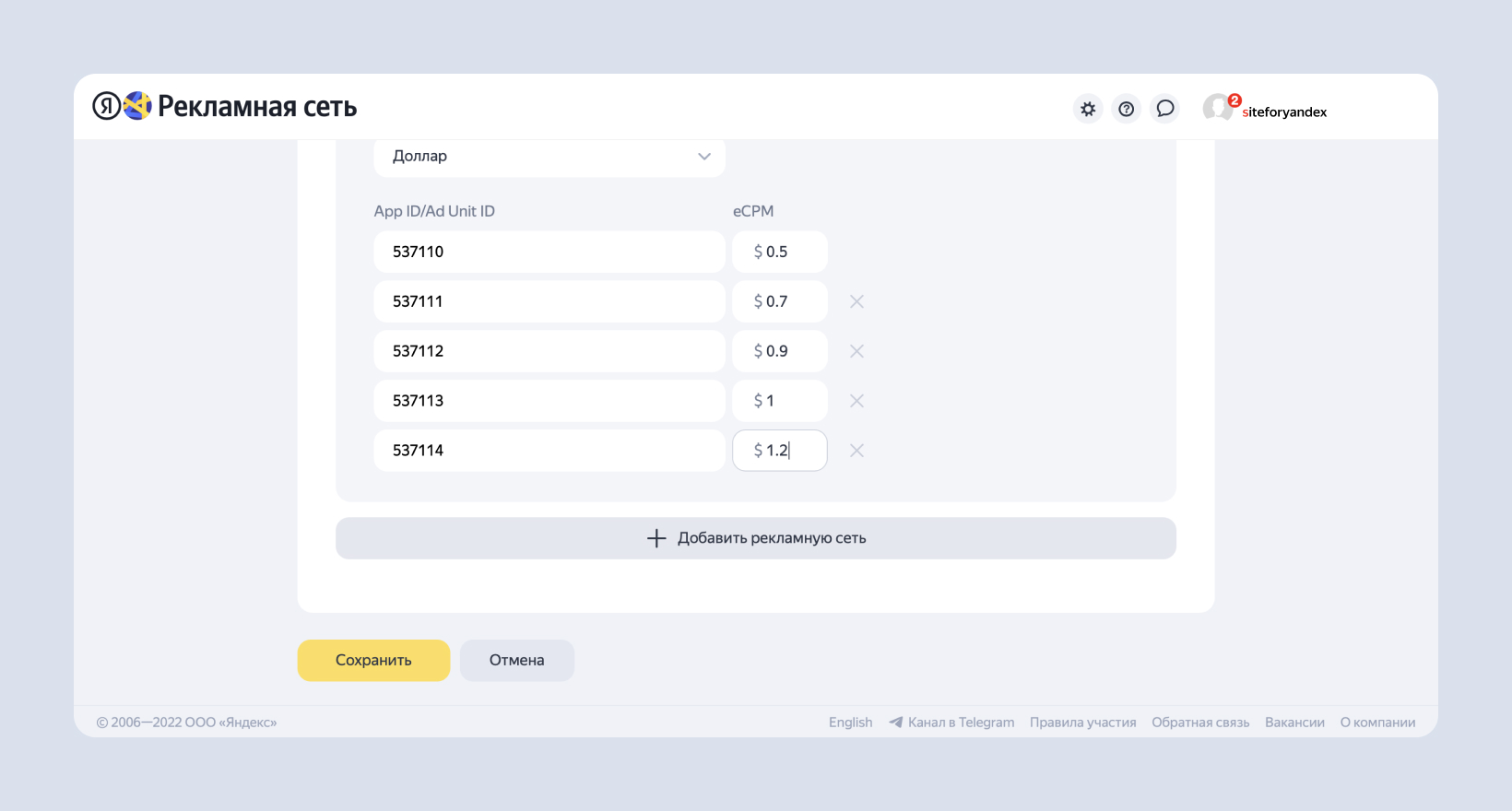Delete the 537112 ad unit row
This screenshot has height=811, width=1512.
(x=856, y=351)
